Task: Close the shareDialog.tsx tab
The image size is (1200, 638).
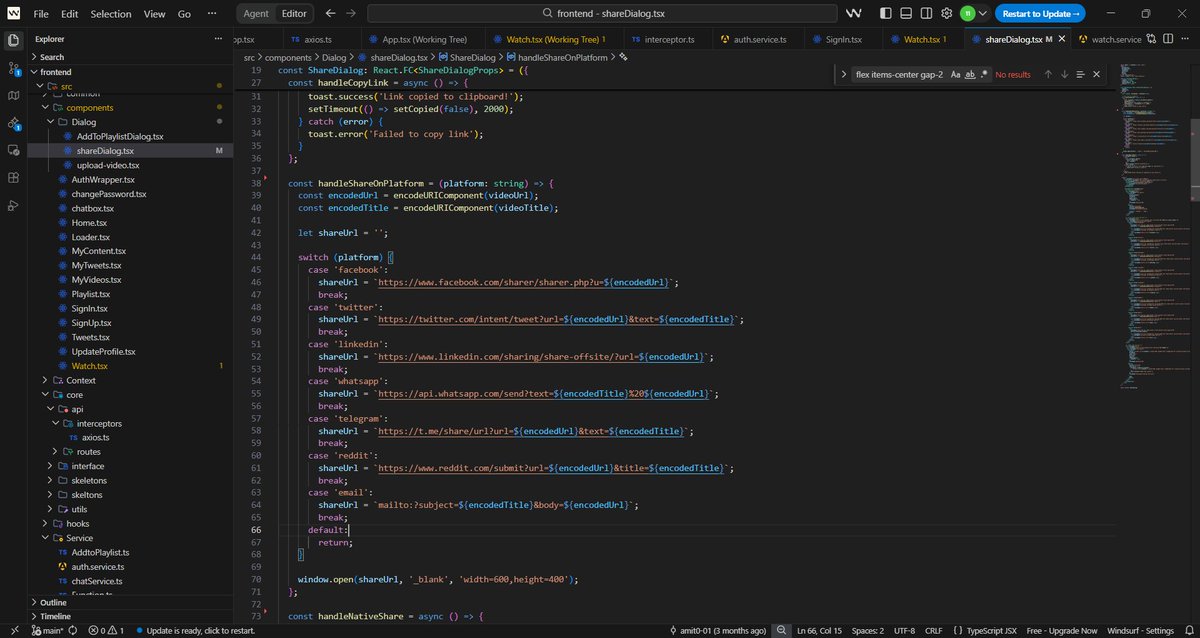Action: coord(1063,39)
